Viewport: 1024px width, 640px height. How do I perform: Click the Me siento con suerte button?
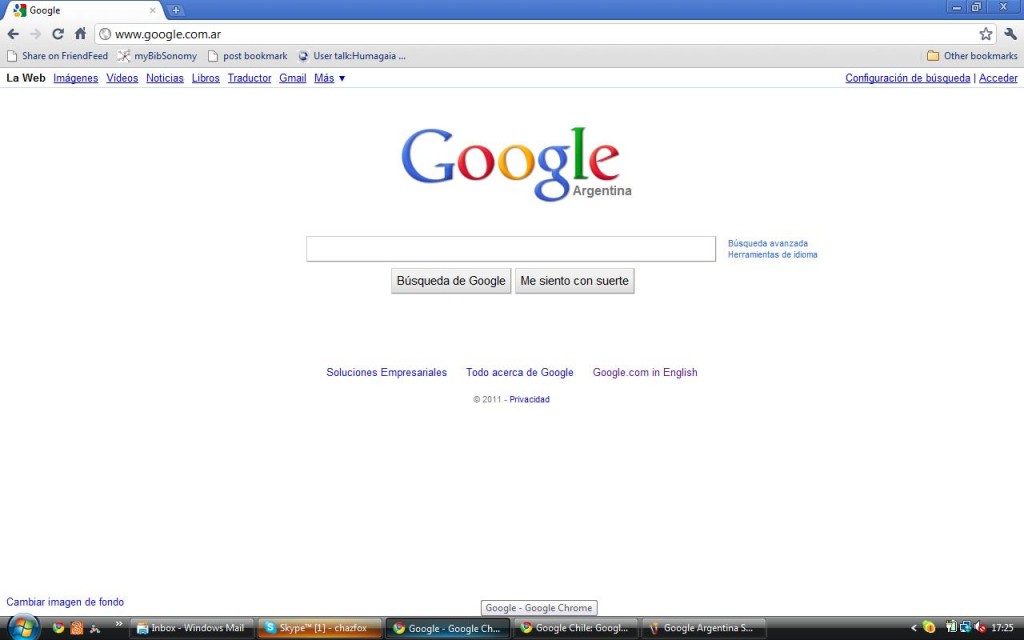[x=575, y=281]
